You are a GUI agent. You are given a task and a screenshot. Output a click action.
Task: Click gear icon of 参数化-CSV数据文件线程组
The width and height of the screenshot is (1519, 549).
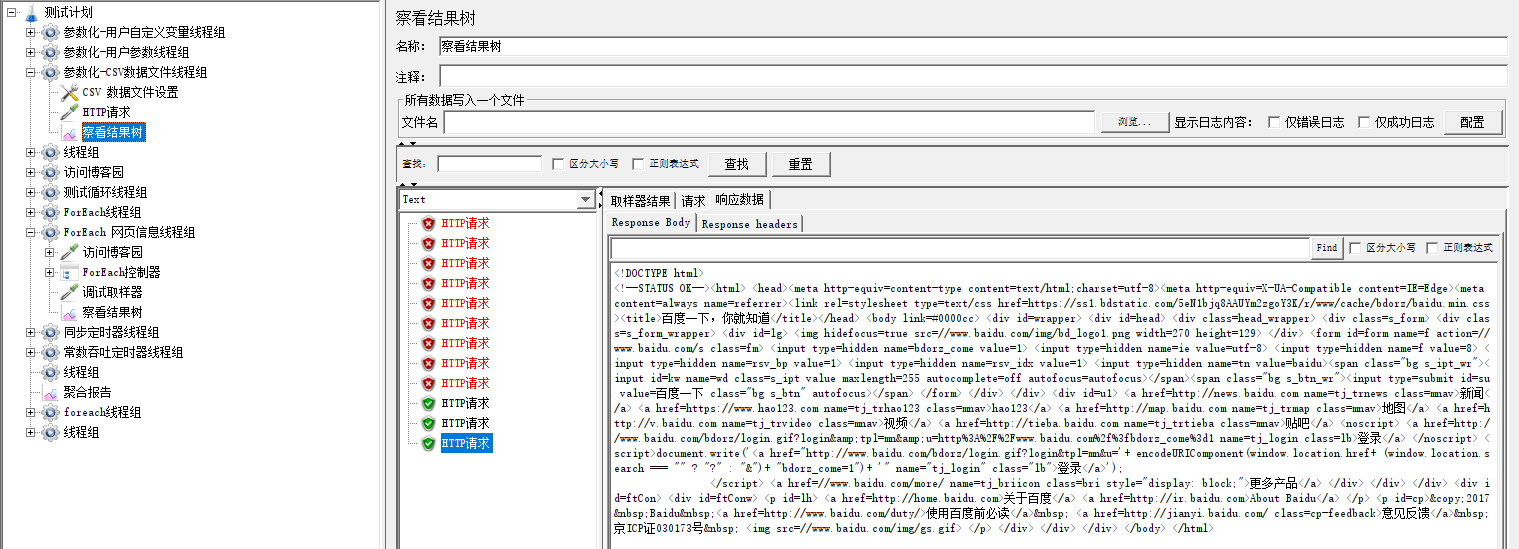[50, 72]
